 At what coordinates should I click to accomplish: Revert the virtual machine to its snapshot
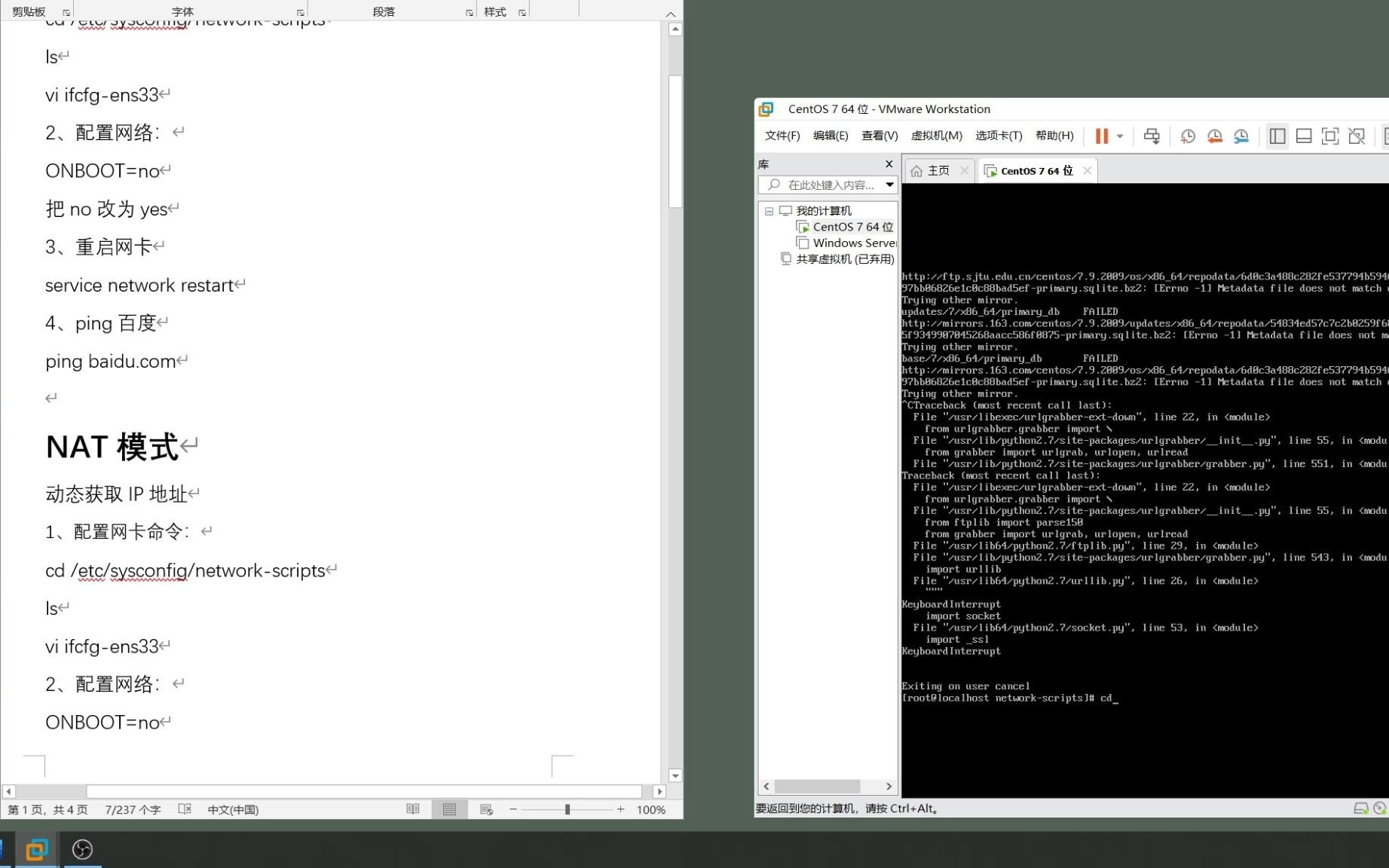pyautogui.click(x=1214, y=136)
